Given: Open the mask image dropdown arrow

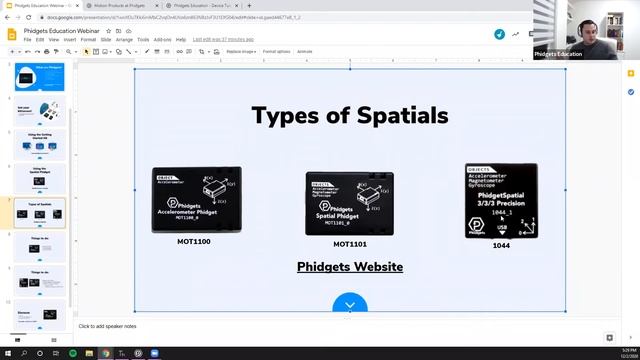Looking at the screenshot, I should click(x=209, y=52).
